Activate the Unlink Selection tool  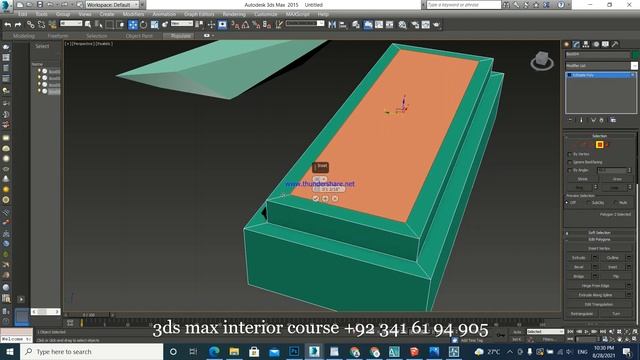point(41,25)
